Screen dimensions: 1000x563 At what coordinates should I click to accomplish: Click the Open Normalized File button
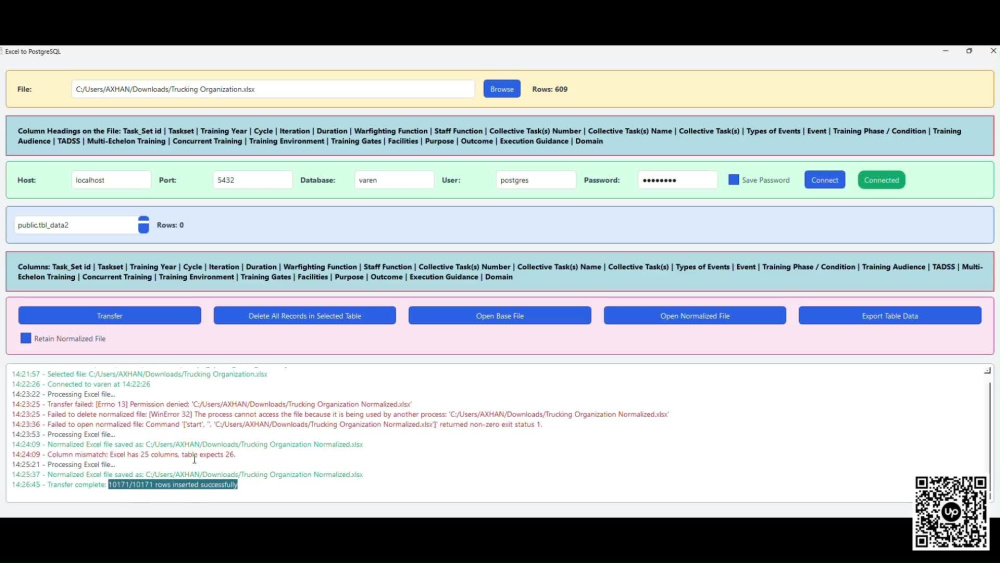[695, 316]
